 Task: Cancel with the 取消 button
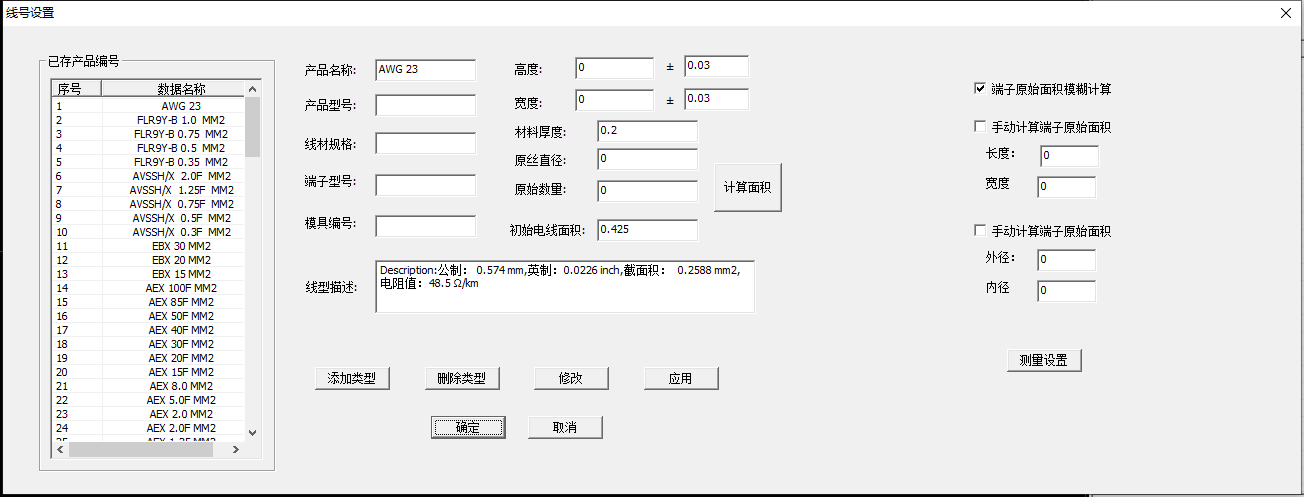coord(565,427)
